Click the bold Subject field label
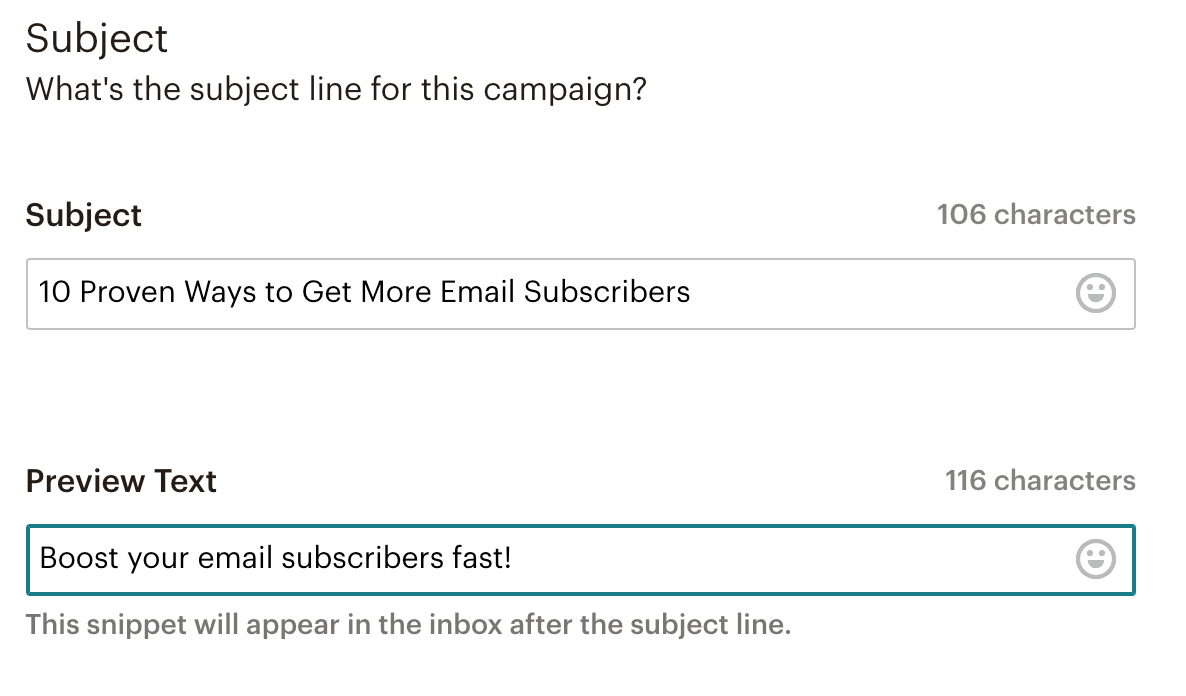Screen dimensions: 1186x696 (84, 215)
